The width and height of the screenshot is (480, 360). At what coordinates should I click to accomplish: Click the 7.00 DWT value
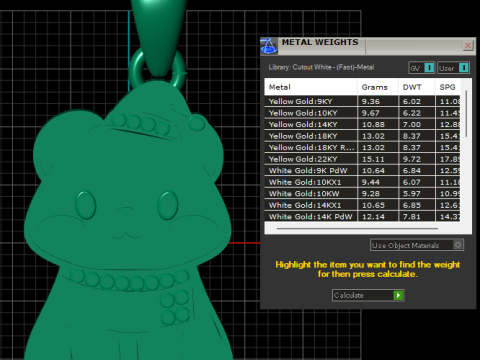click(412, 124)
